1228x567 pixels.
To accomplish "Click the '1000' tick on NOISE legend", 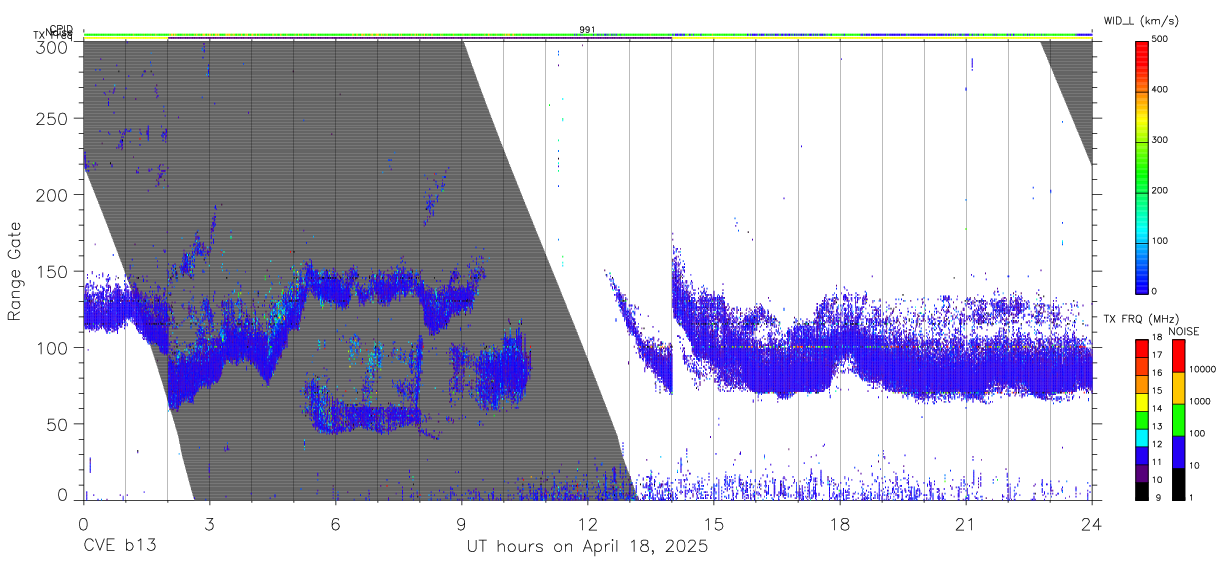I will tap(1200, 402).
